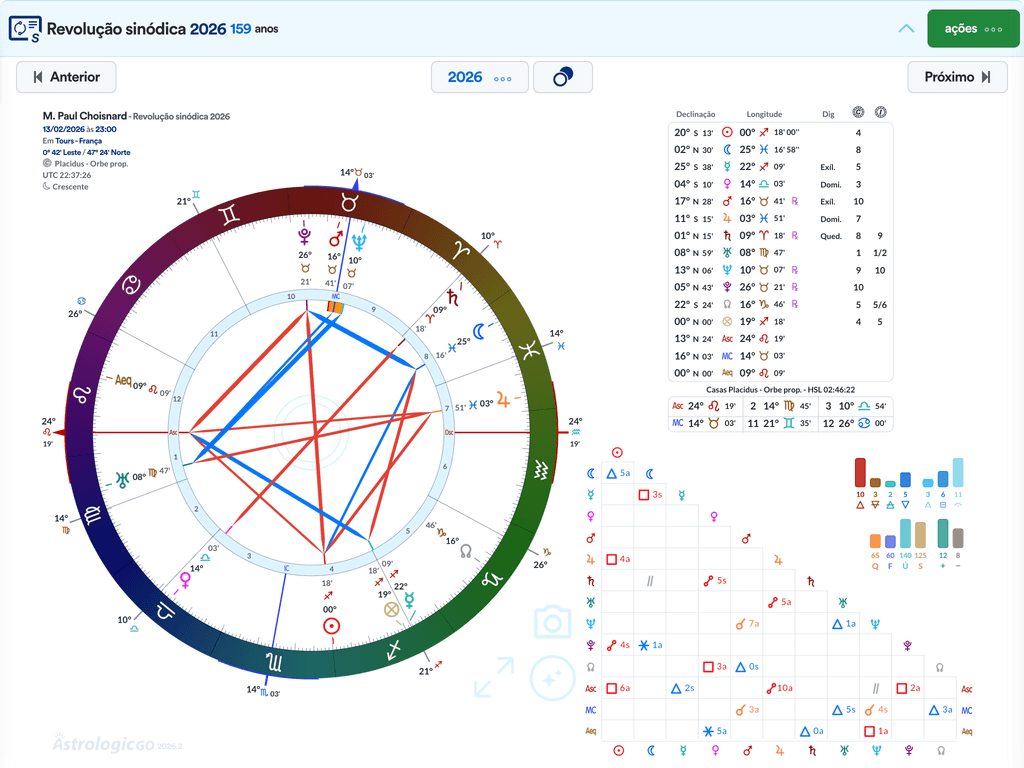Collapse the Revolução sinódica panel with the chevron

coord(906,29)
